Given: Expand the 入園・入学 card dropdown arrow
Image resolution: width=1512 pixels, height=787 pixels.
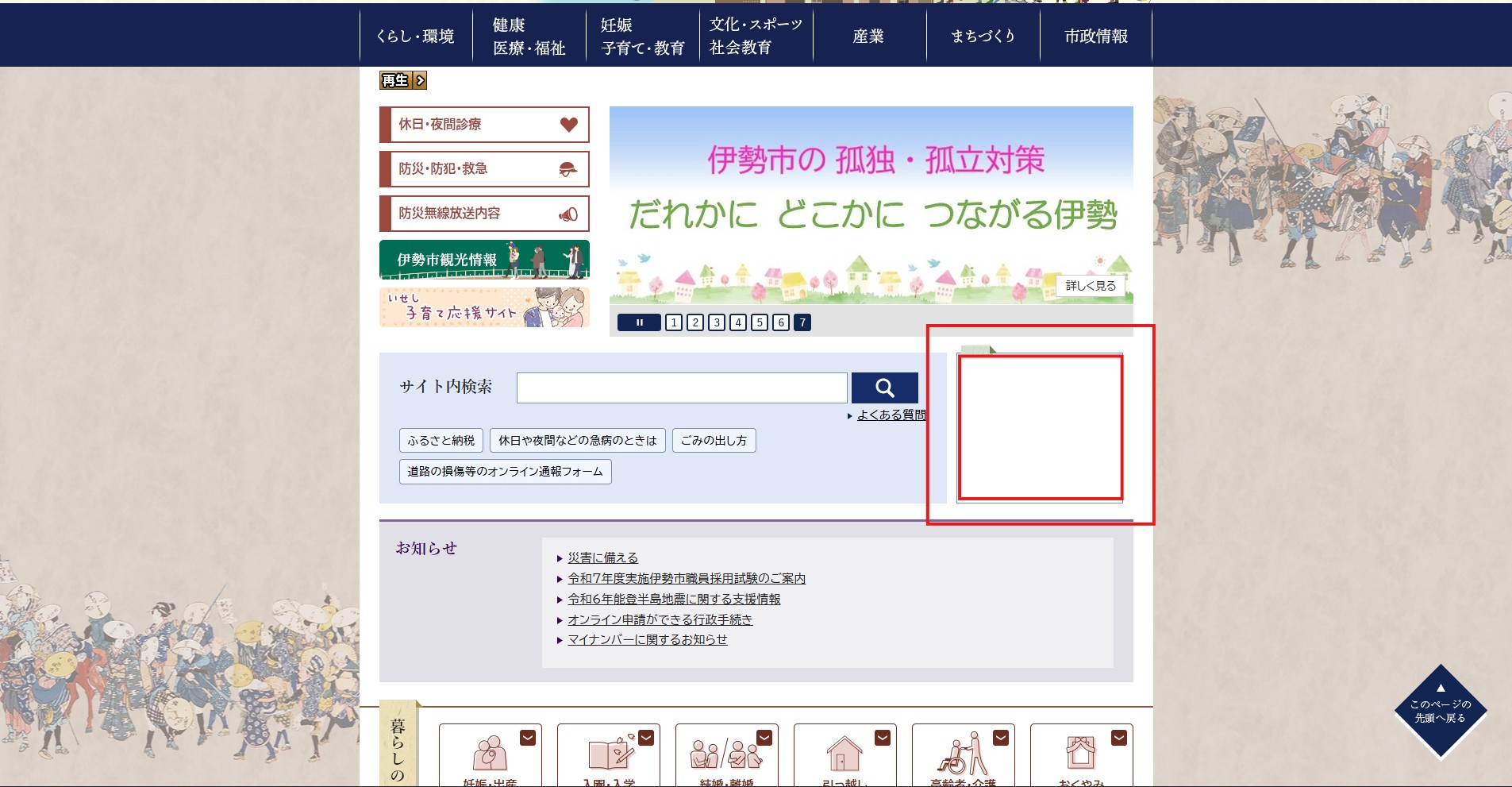Looking at the screenshot, I should click(646, 738).
